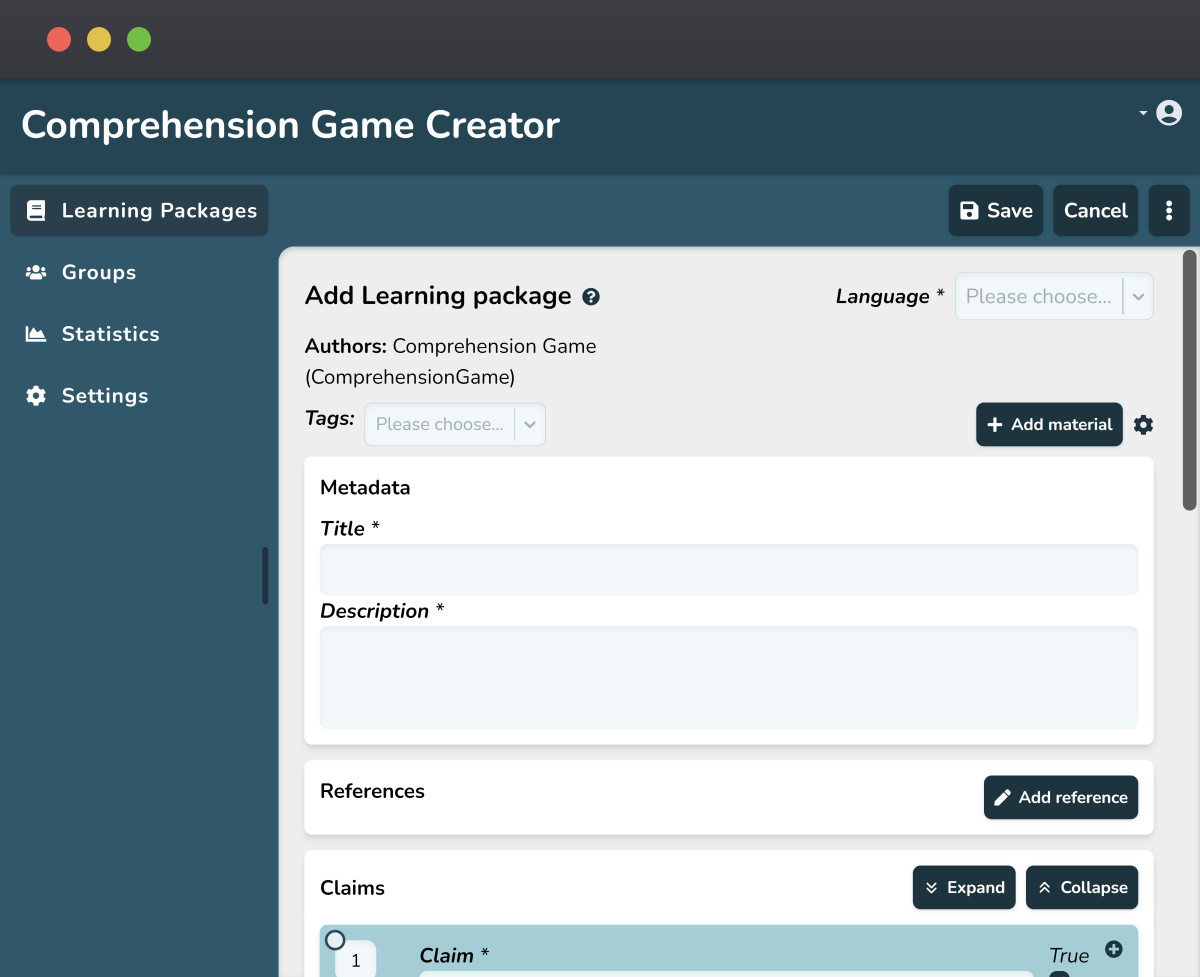
Task: Click the Comprehension Game Creator title
Action: click(290, 125)
